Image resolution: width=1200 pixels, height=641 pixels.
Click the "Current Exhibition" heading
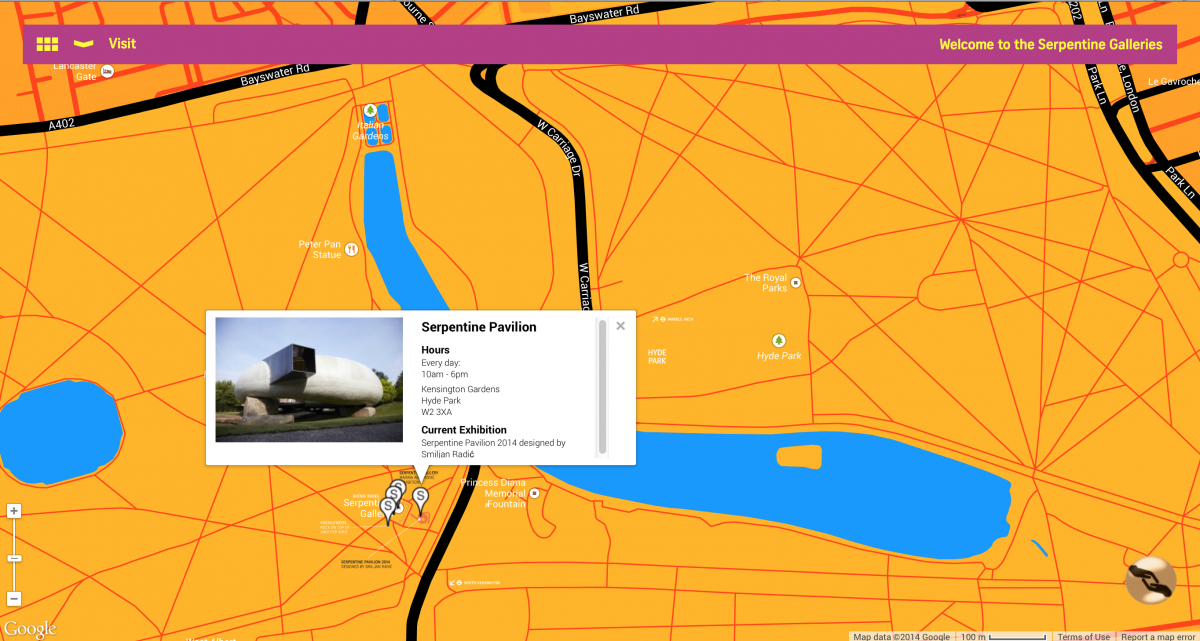[464, 430]
